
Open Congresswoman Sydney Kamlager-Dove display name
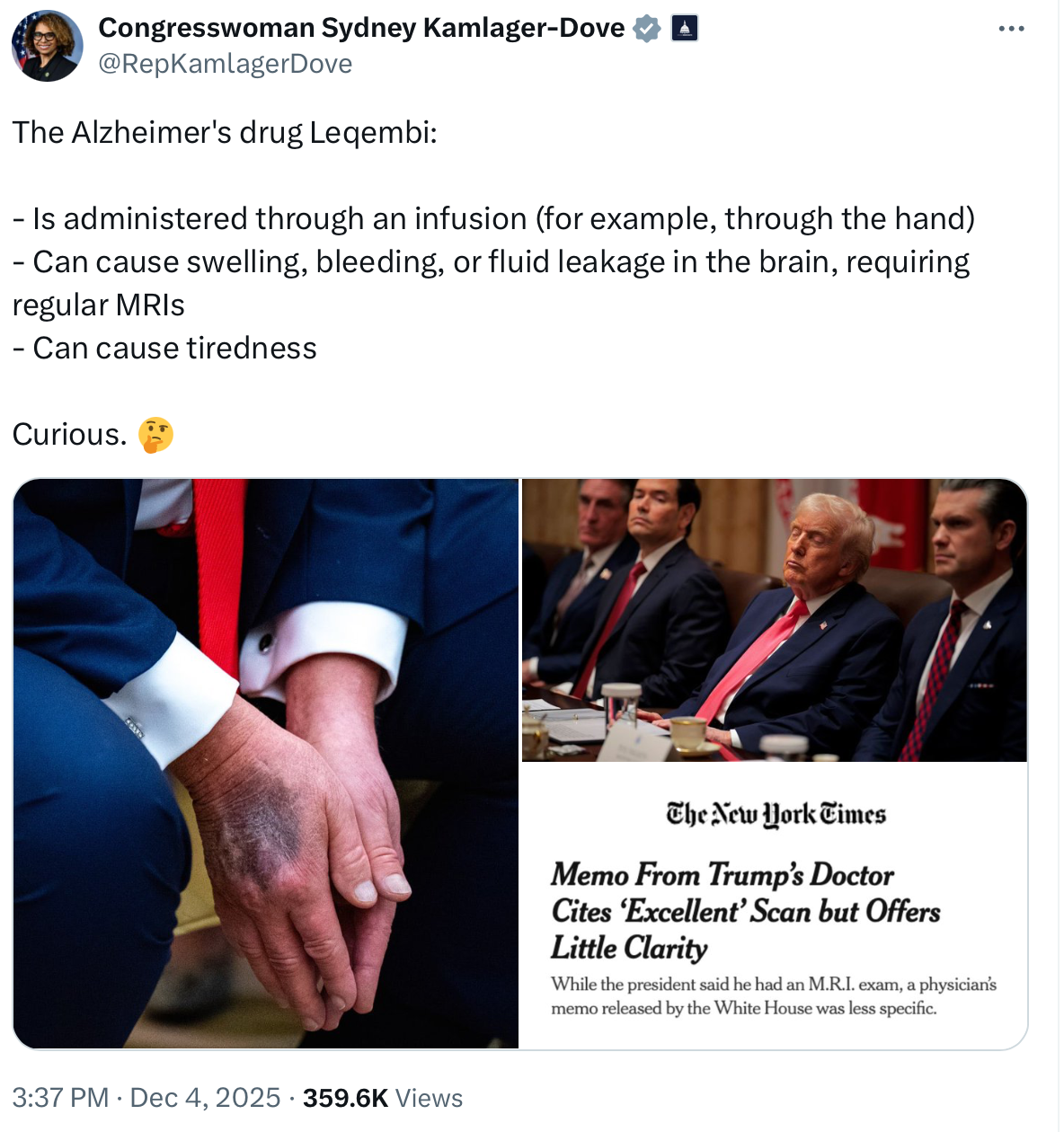click(361, 29)
